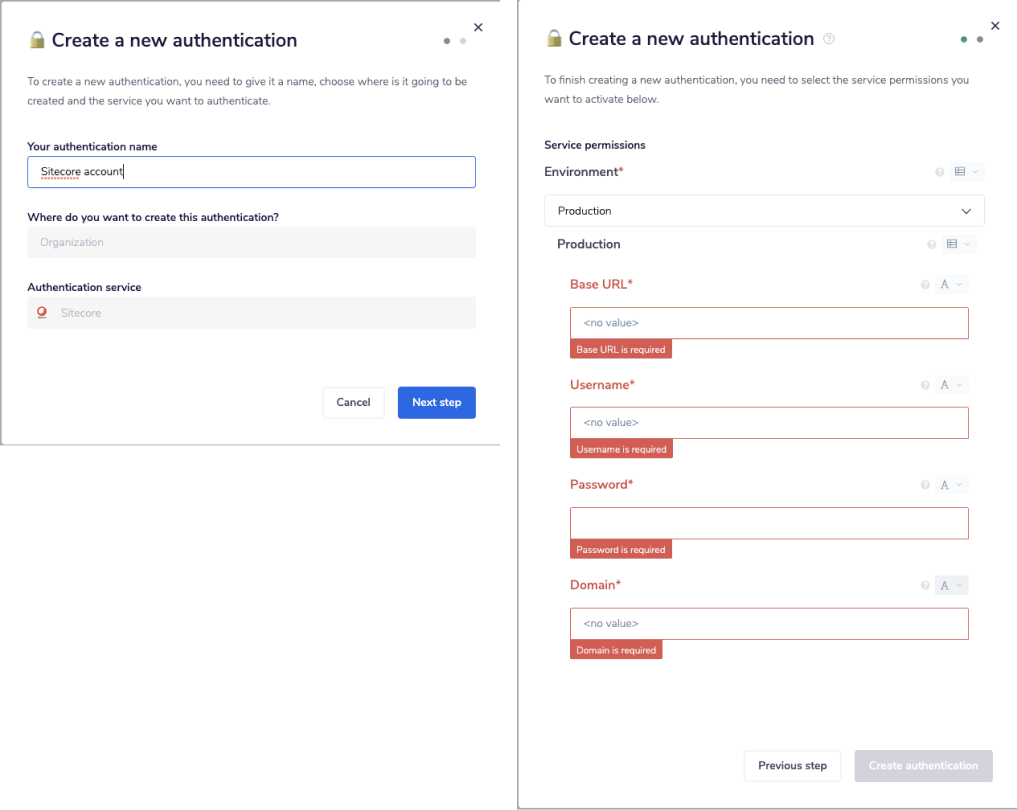Image resolution: width=1017 pixels, height=810 pixels.
Task: Open the dropdown arrow next to Environment's table icon
Action: click(974, 171)
